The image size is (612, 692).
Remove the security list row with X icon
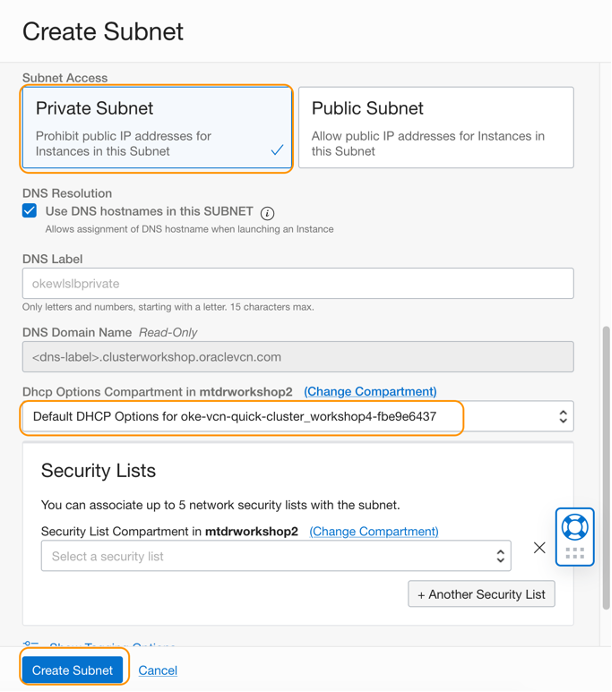pyautogui.click(x=539, y=548)
